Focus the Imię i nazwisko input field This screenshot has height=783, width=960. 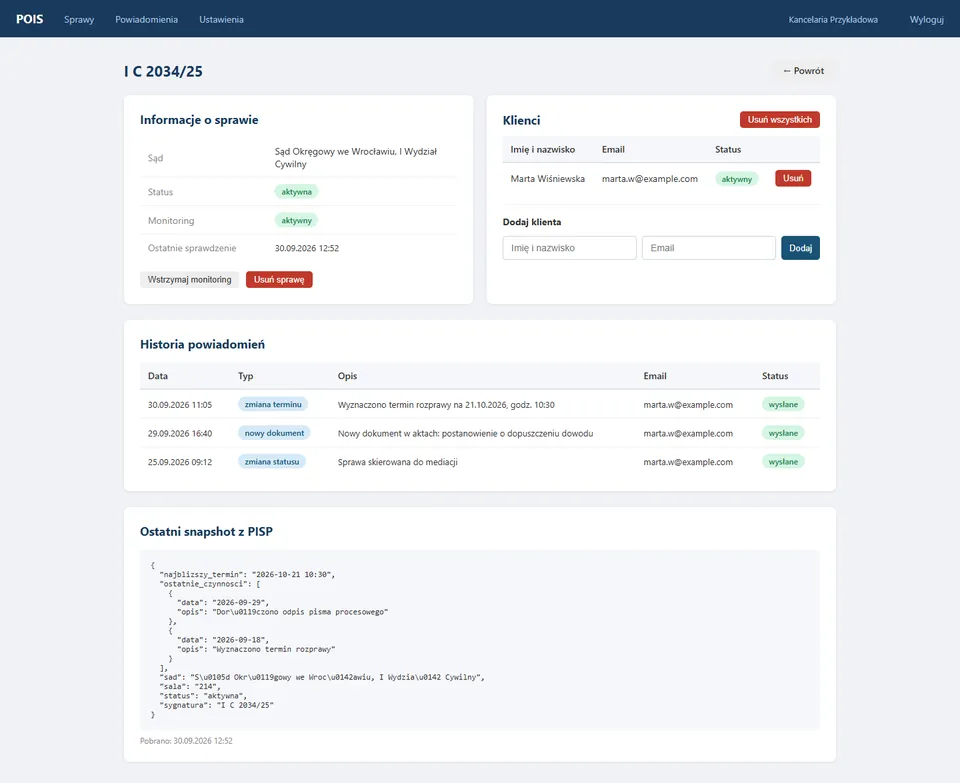point(569,248)
